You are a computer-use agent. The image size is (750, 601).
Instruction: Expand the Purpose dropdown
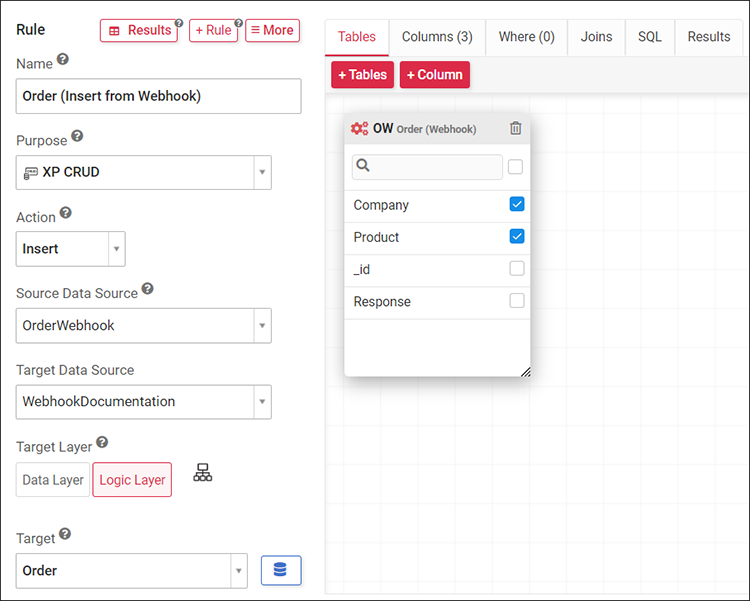[x=262, y=172]
